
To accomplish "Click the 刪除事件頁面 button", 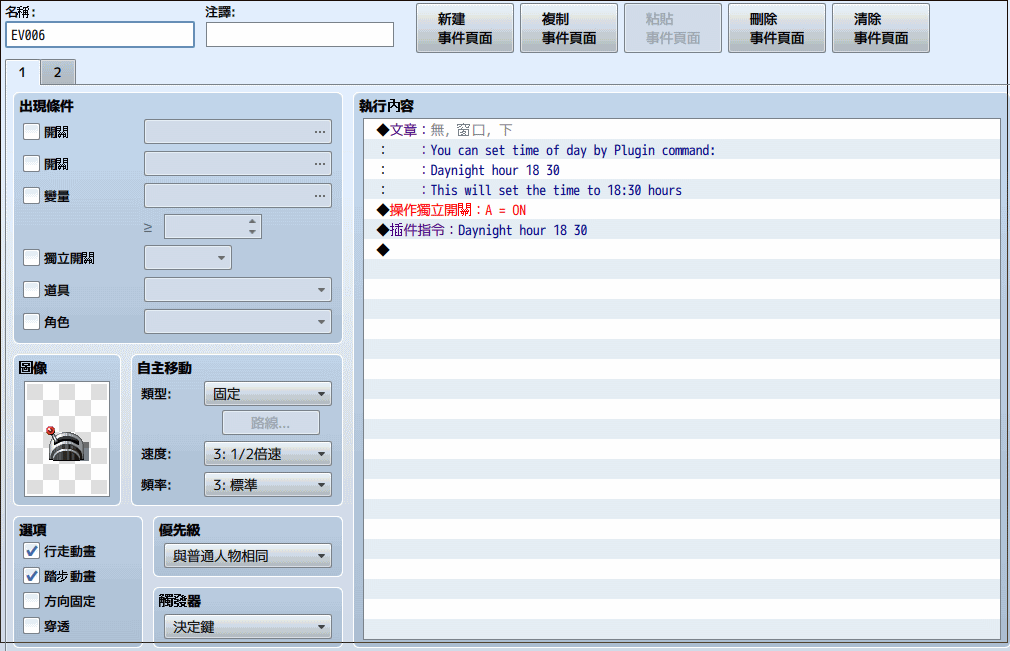I will [777, 28].
